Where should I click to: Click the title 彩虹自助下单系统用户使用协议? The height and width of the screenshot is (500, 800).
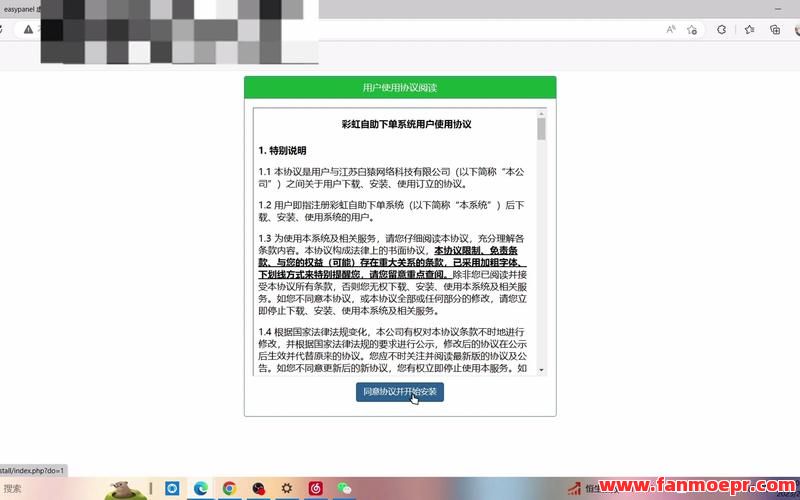pyautogui.click(x=406, y=124)
